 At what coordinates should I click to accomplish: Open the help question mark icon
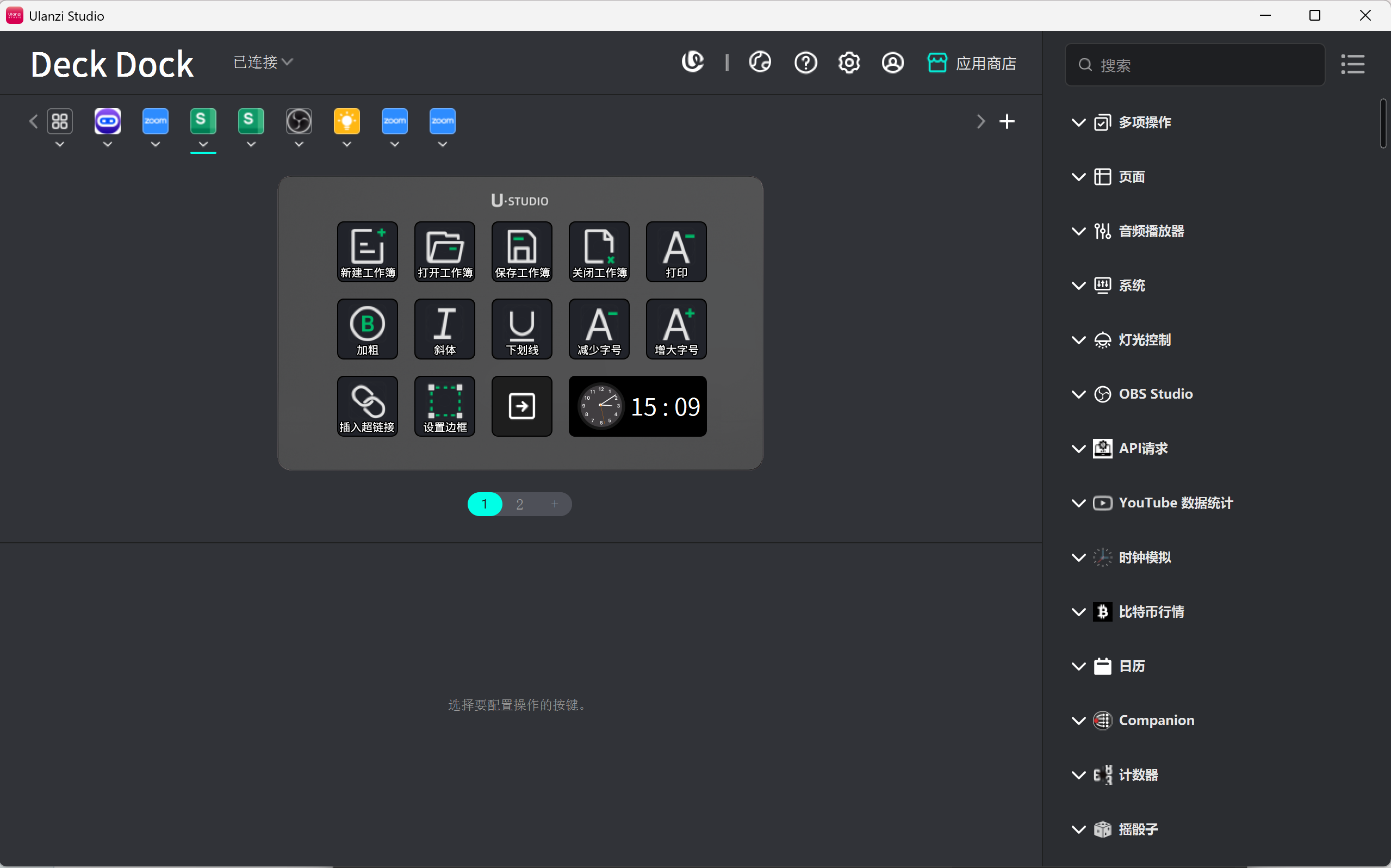[805, 63]
